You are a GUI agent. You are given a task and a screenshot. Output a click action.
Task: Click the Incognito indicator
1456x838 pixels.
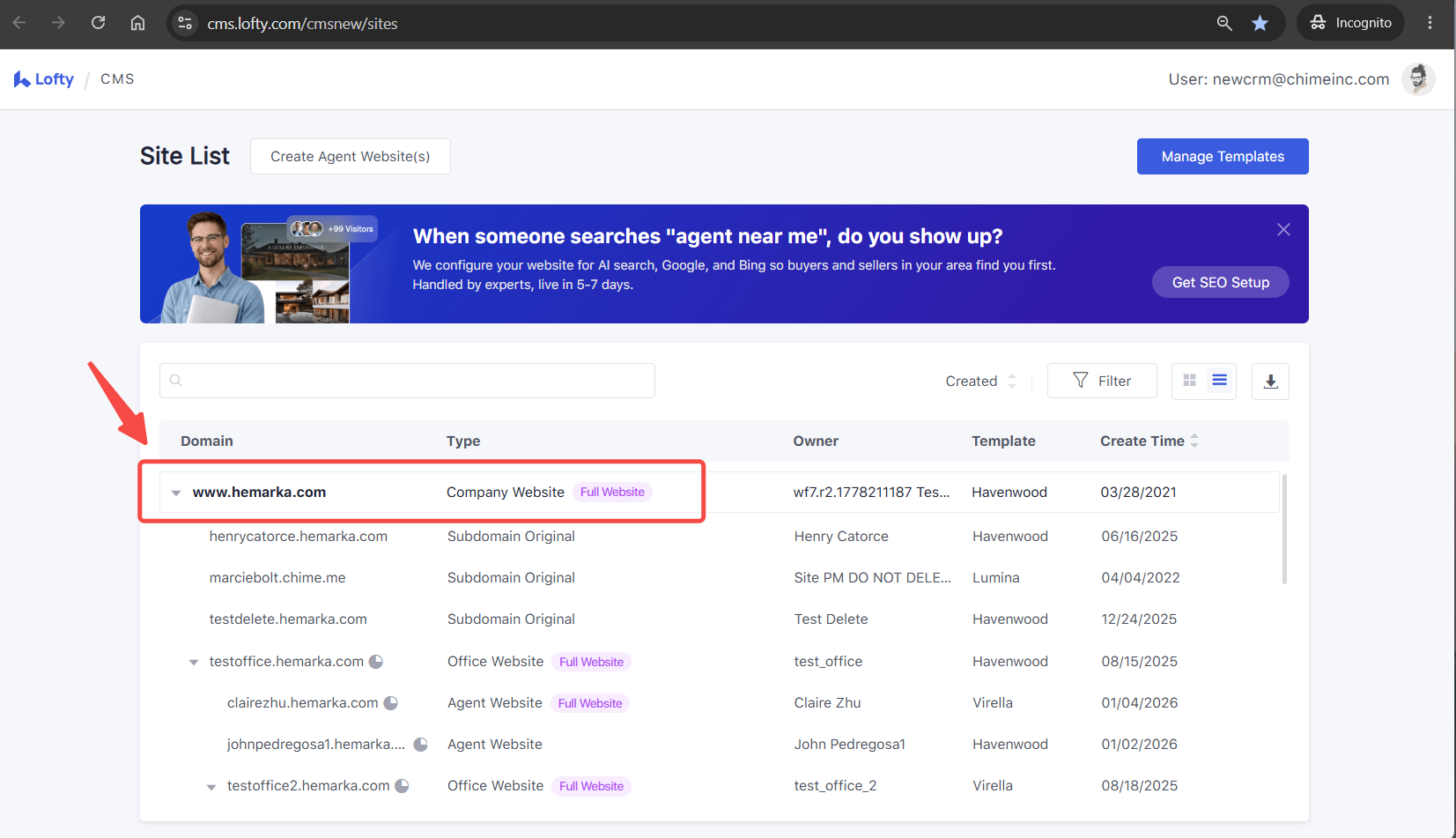point(1350,23)
